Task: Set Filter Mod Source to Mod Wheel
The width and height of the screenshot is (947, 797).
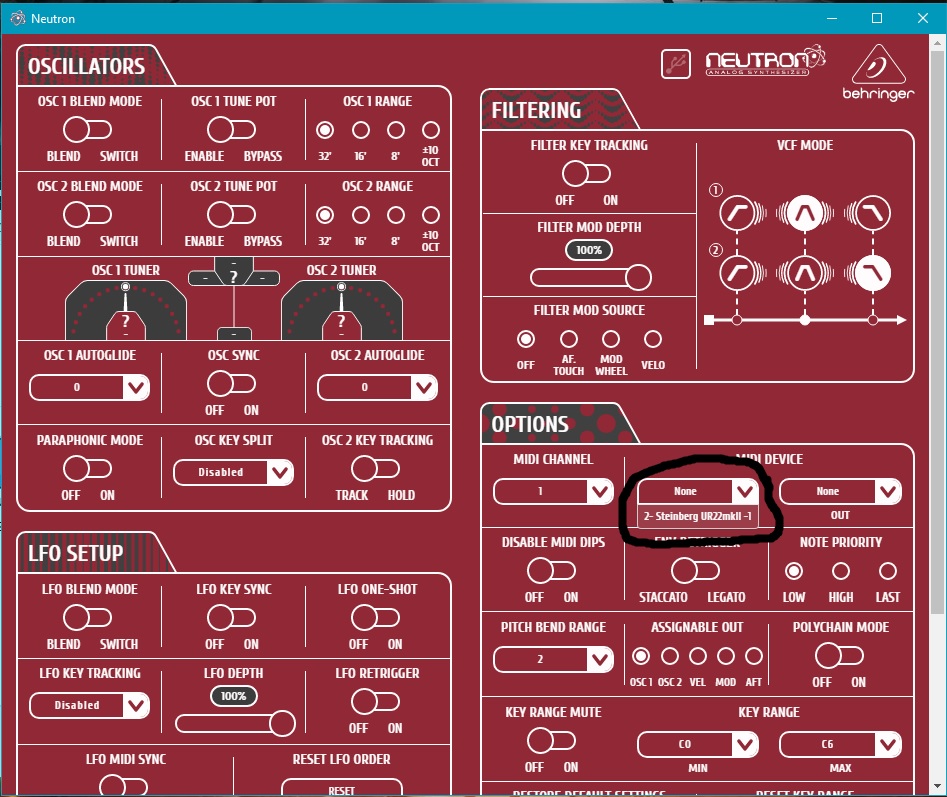Action: 611,339
